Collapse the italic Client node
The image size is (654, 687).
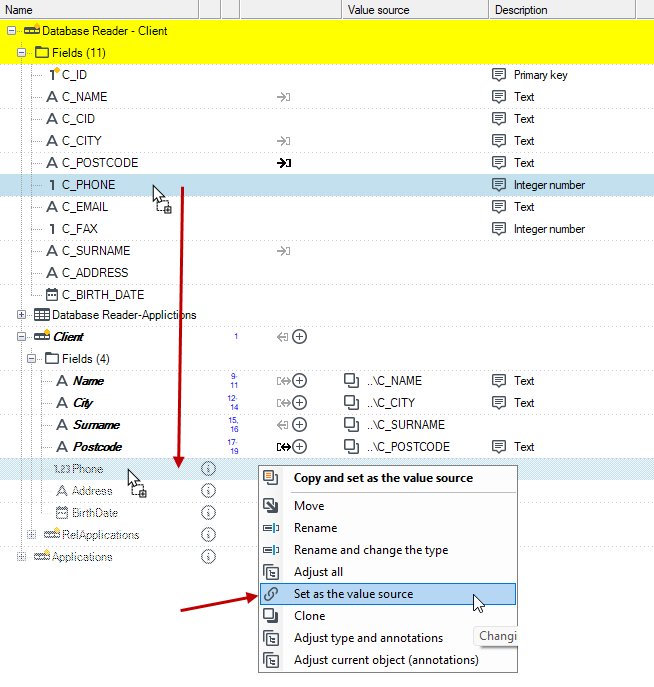(21, 336)
